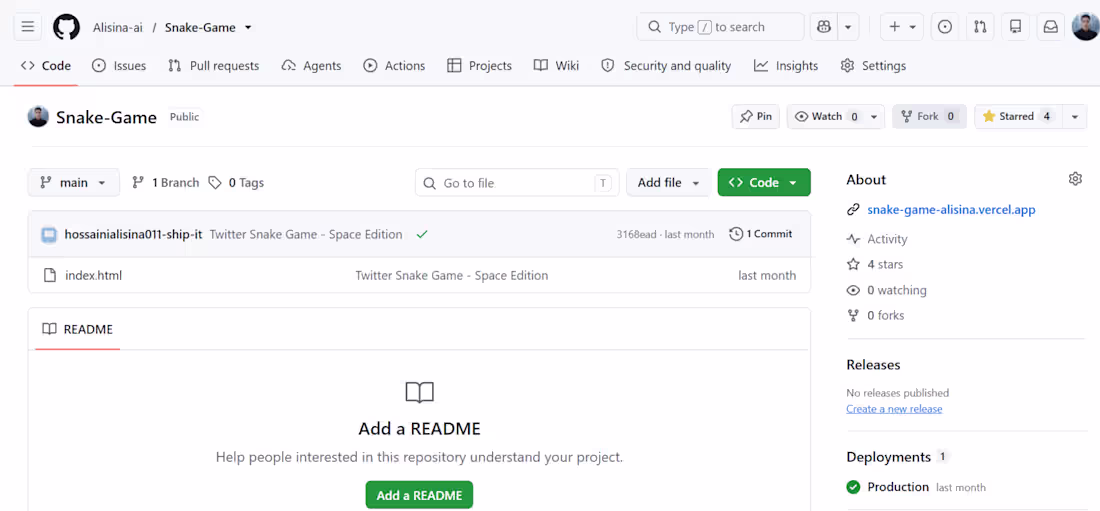Switch to the Actions tab
Image resolution: width=1100 pixels, height=511 pixels.
coord(394,65)
